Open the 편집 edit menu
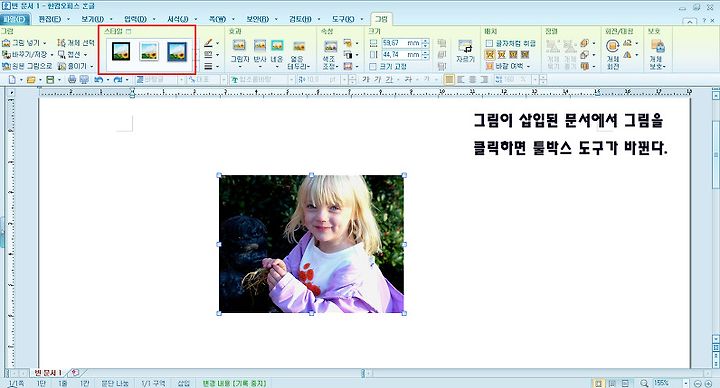Image resolution: width=720 pixels, height=388 pixels. click(x=50, y=19)
